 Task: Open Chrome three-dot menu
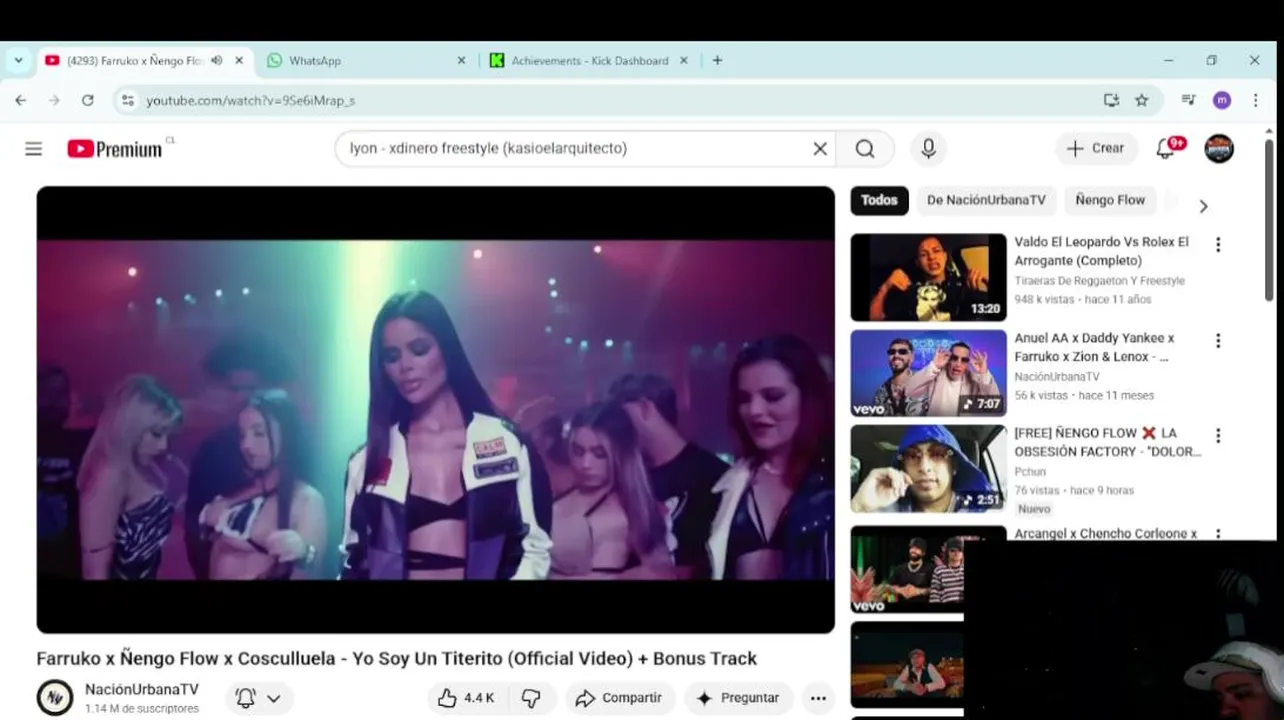tap(1256, 100)
